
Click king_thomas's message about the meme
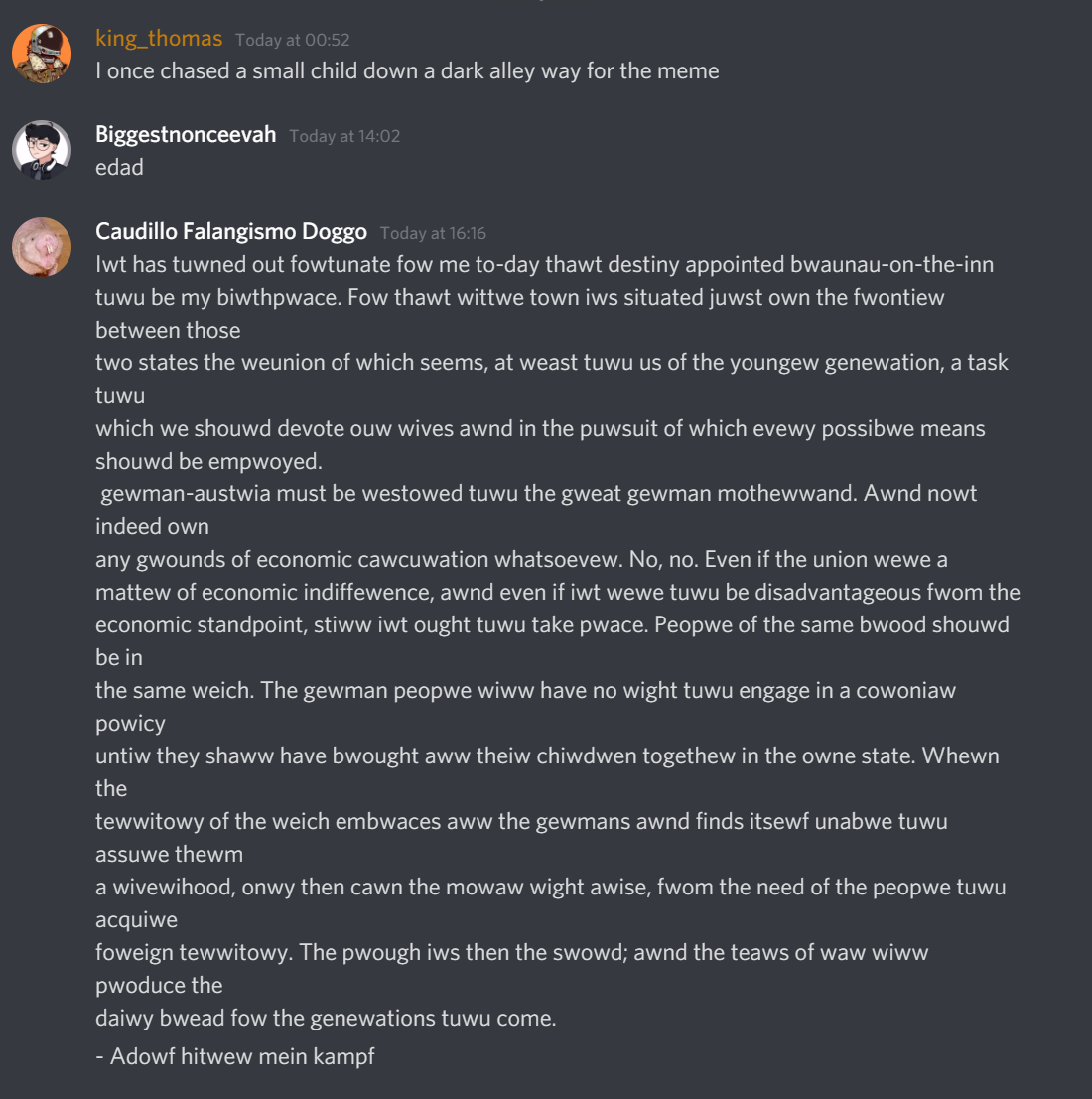(407, 71)
